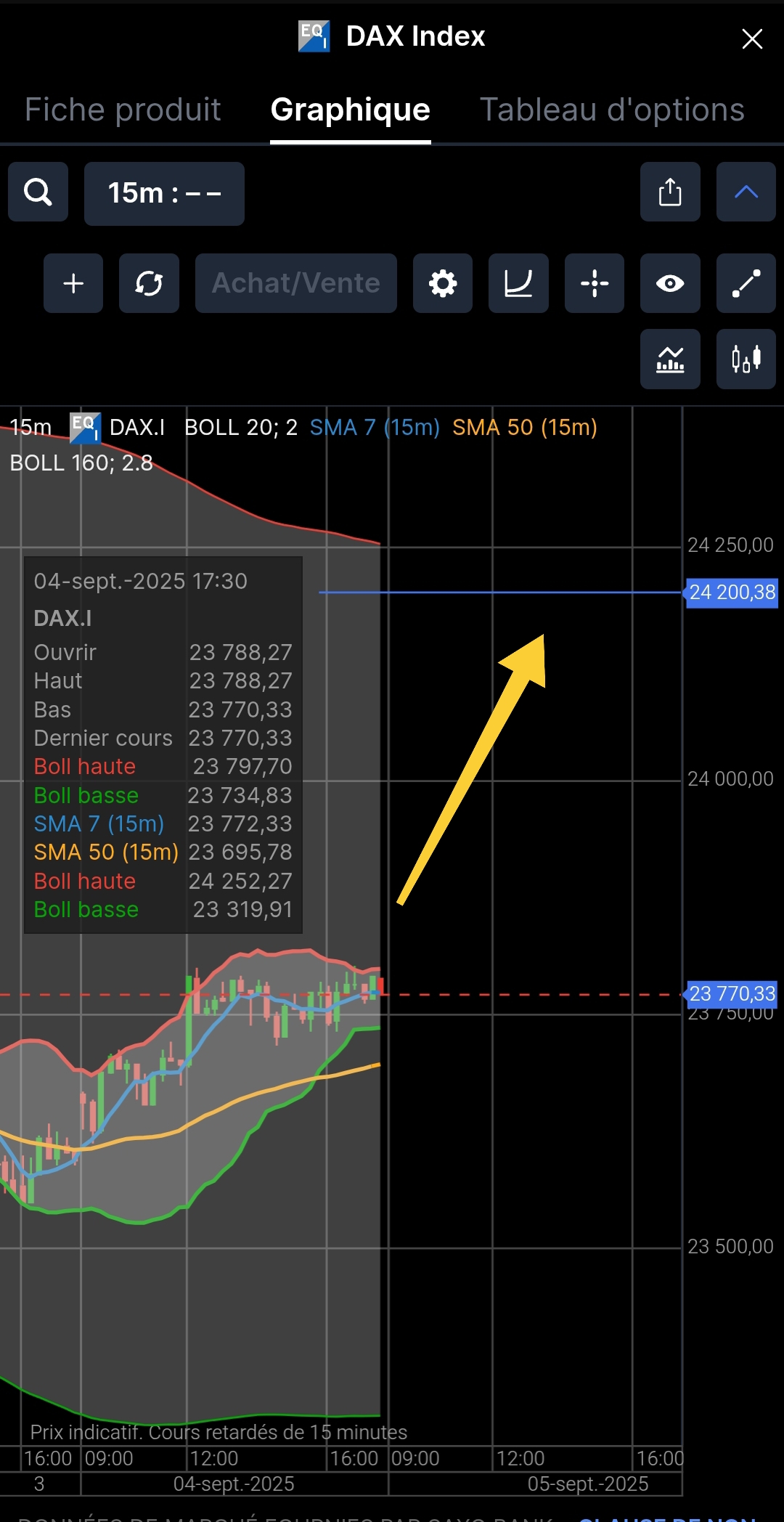Screen dimensions: 784x1522
Task: Select the SMA 7 (15m) indicator label
Action: tap(375, 427)
